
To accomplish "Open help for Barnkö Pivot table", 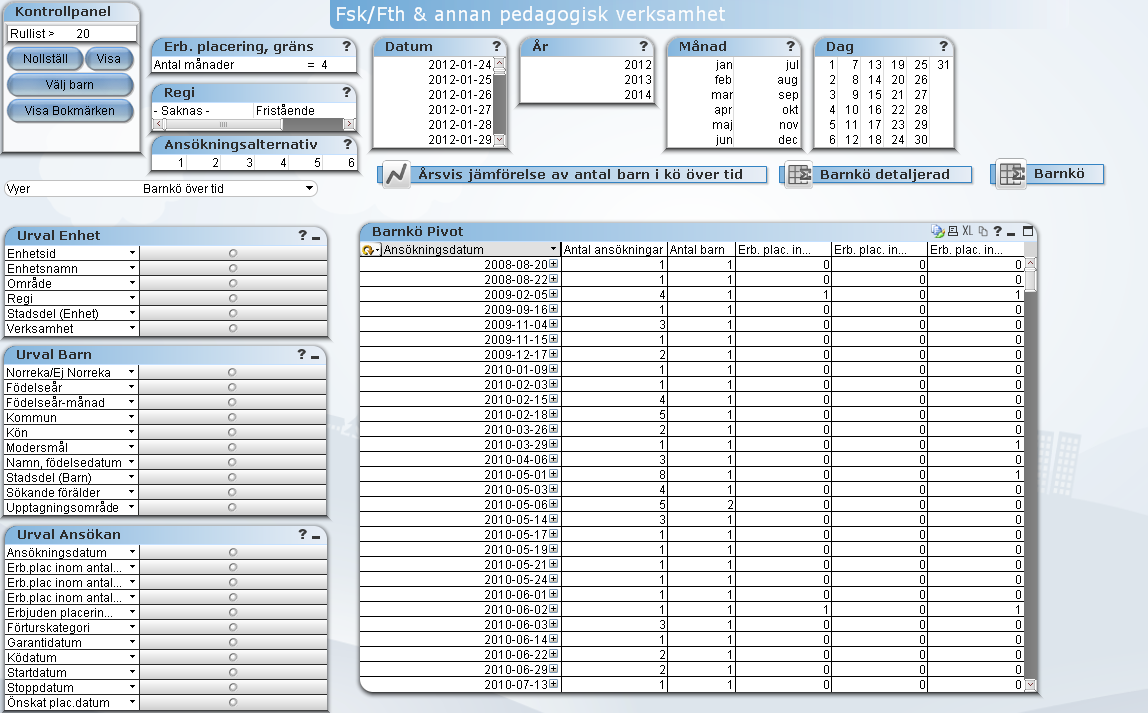I will click(997, 231).
